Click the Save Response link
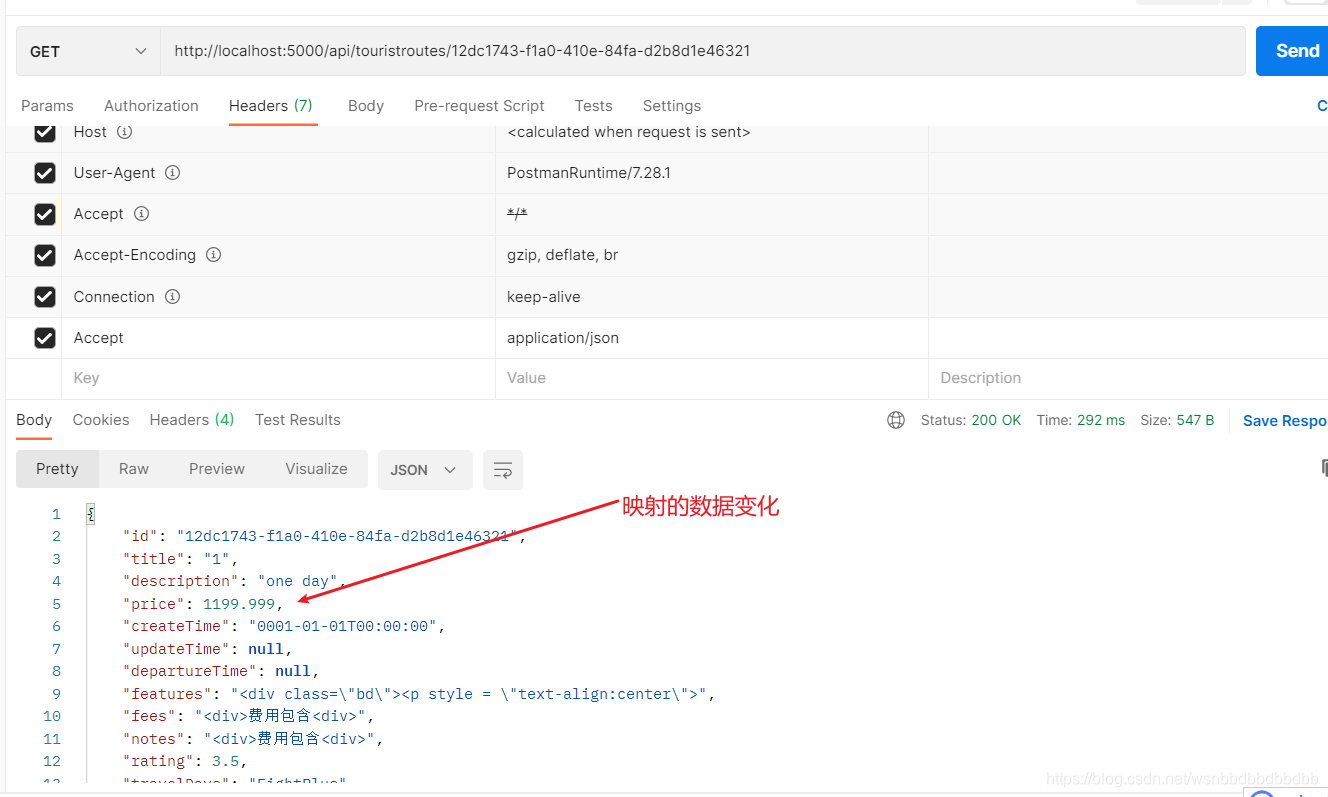 pos(1284,421)
